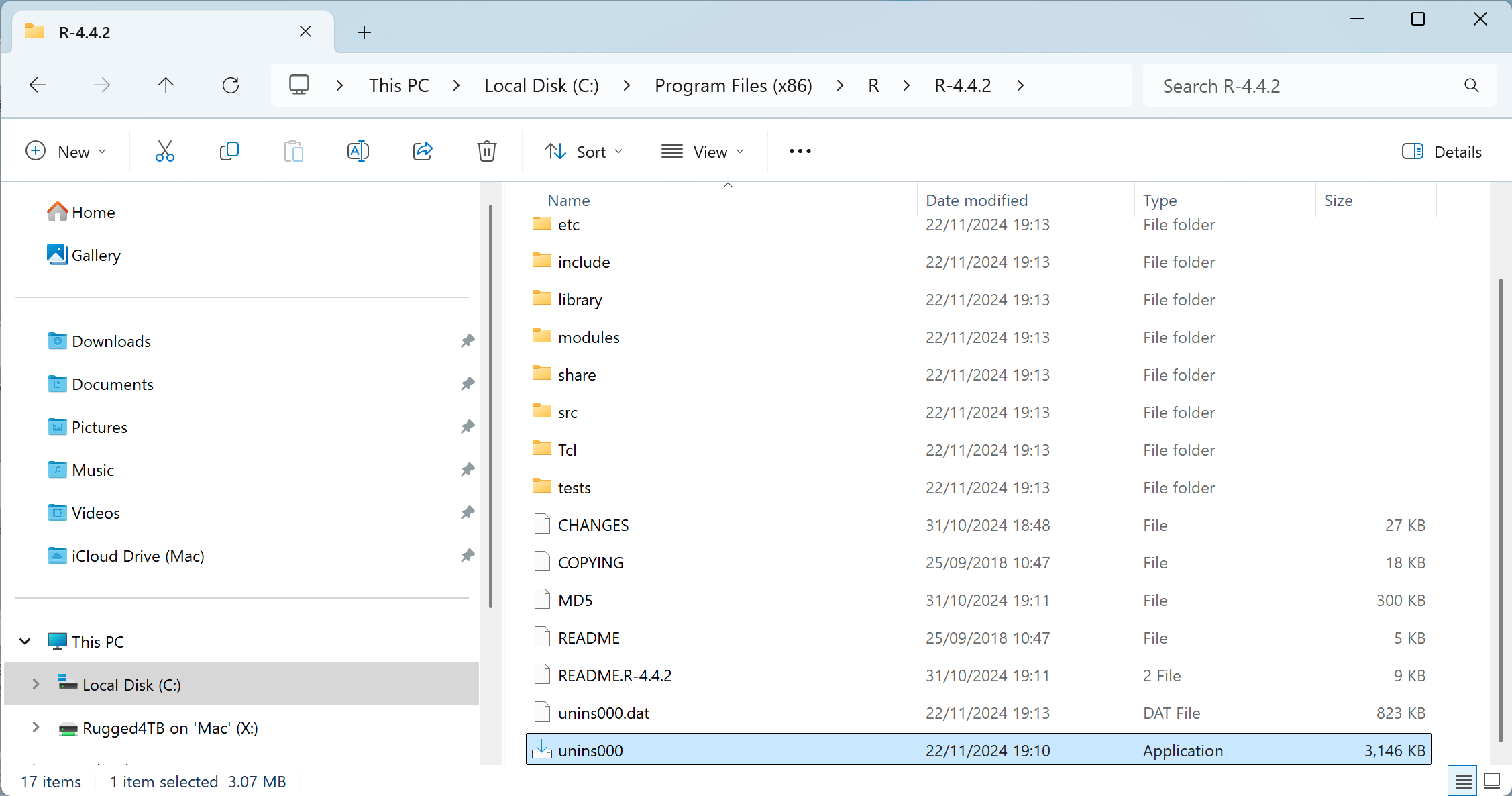Collapse the This PC tree node
Image resolution: width=1512 pixels, height=796 pixels.
pos(25,641)
